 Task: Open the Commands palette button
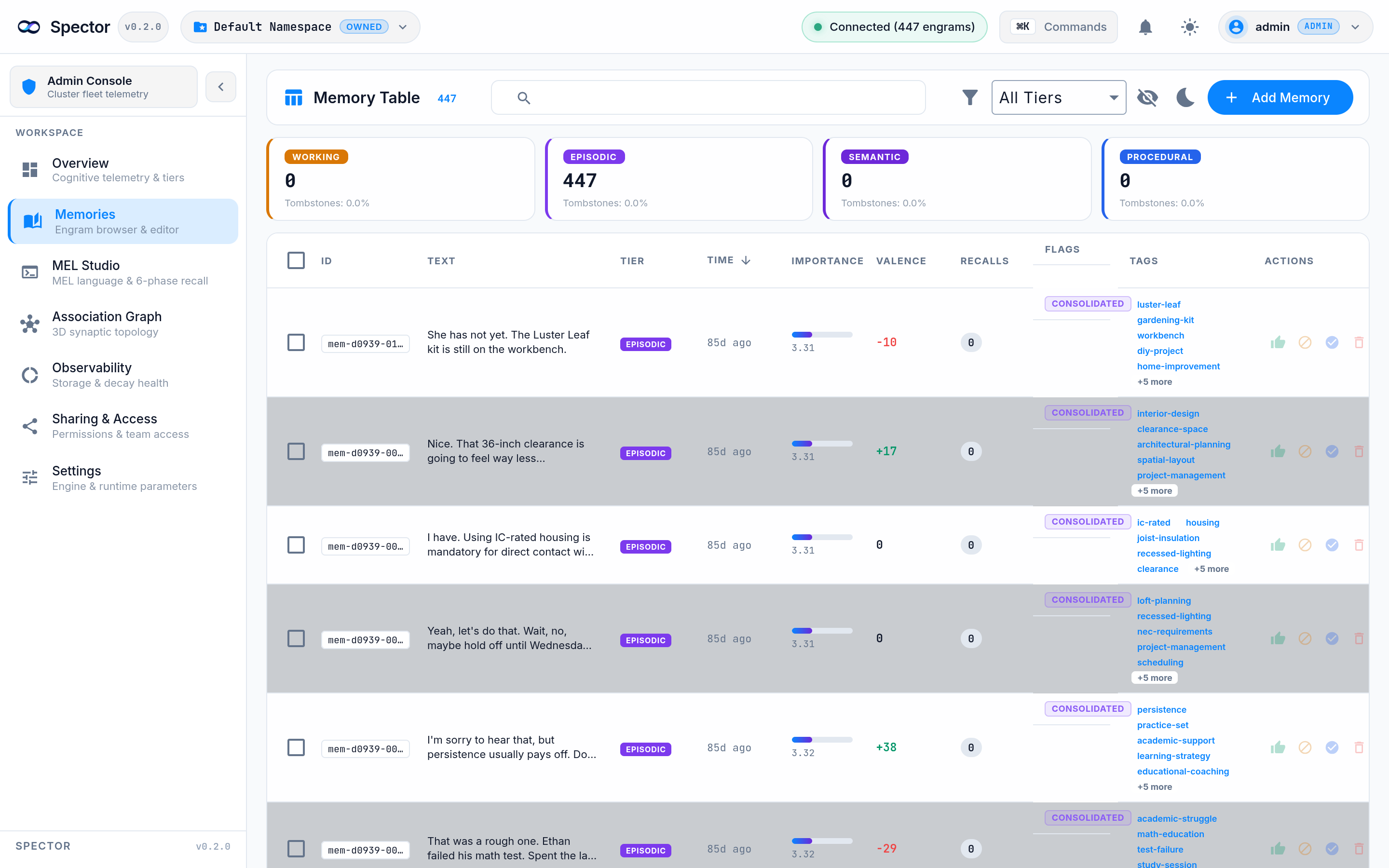coord(1059,27)
